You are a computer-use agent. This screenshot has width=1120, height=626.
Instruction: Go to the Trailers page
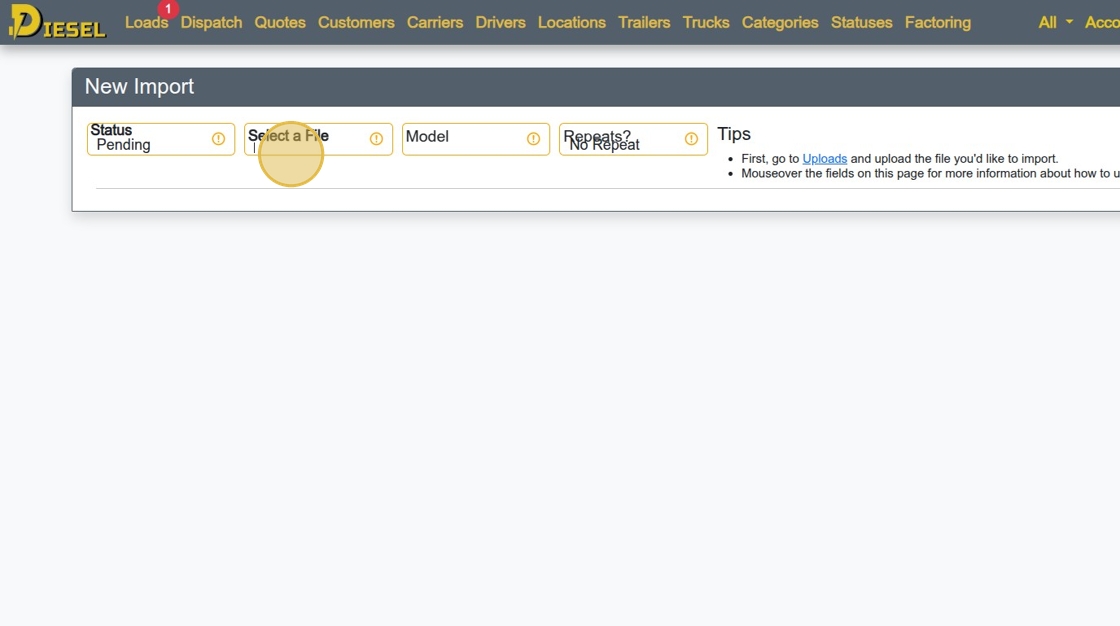coord(644,22)
